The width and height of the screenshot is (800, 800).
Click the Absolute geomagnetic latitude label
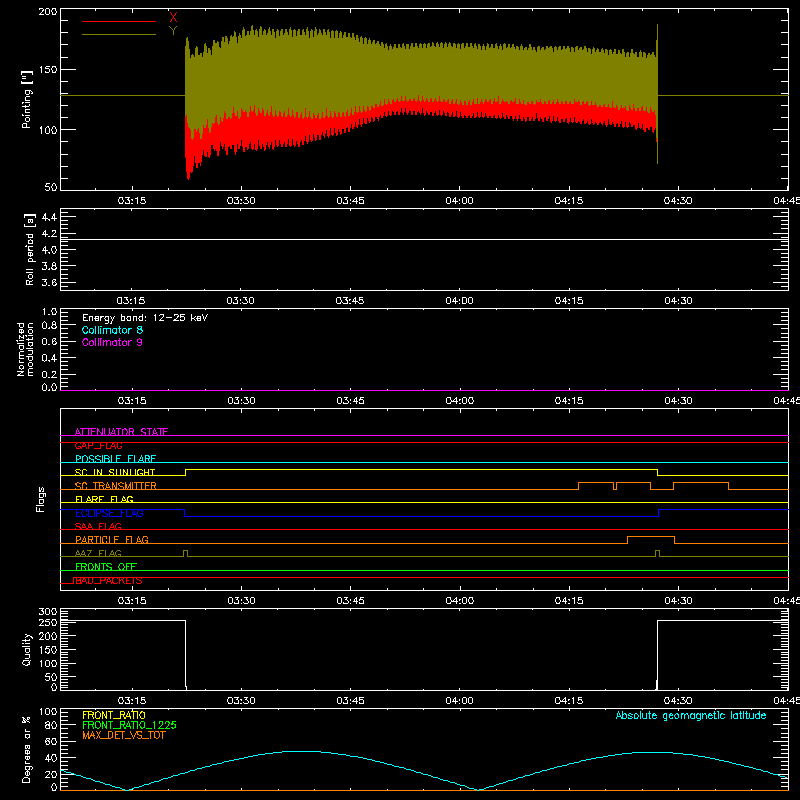691,715
